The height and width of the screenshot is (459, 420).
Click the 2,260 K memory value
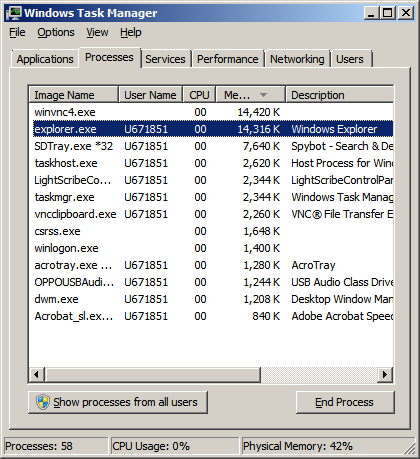click(x=261, y=214)
